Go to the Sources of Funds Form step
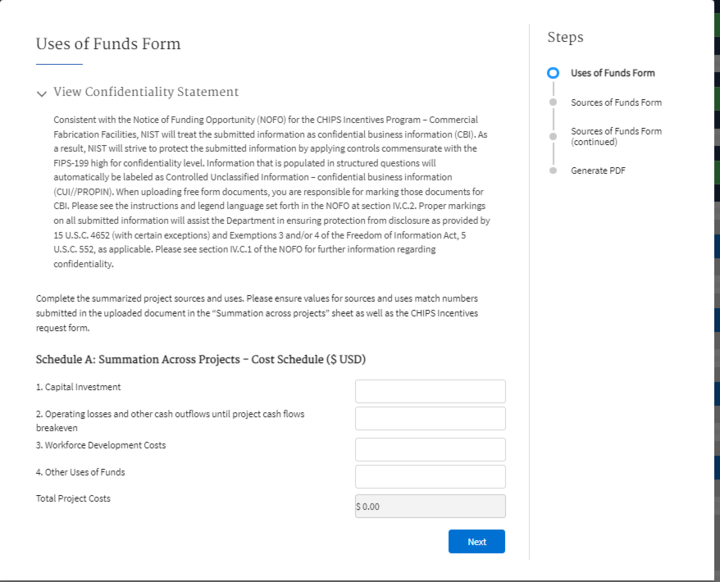The image size is (720, 582). coord(616,102)
